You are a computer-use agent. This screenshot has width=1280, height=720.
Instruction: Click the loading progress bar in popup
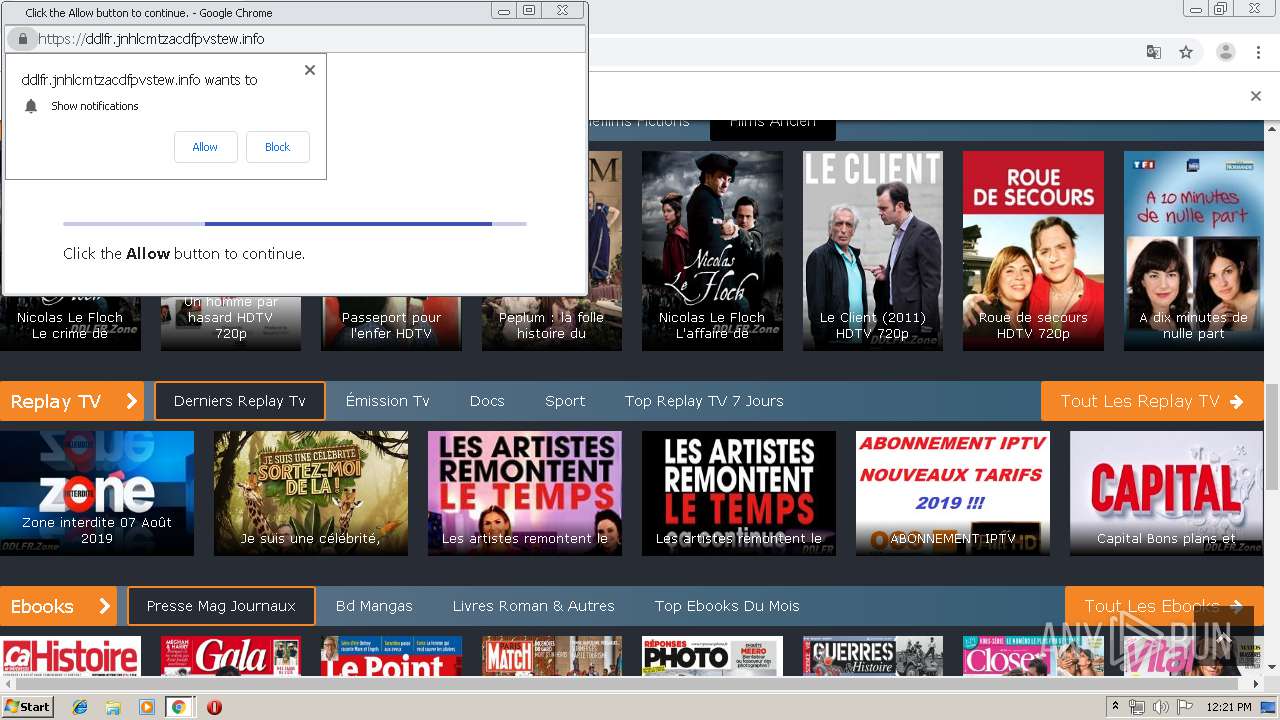294,224
